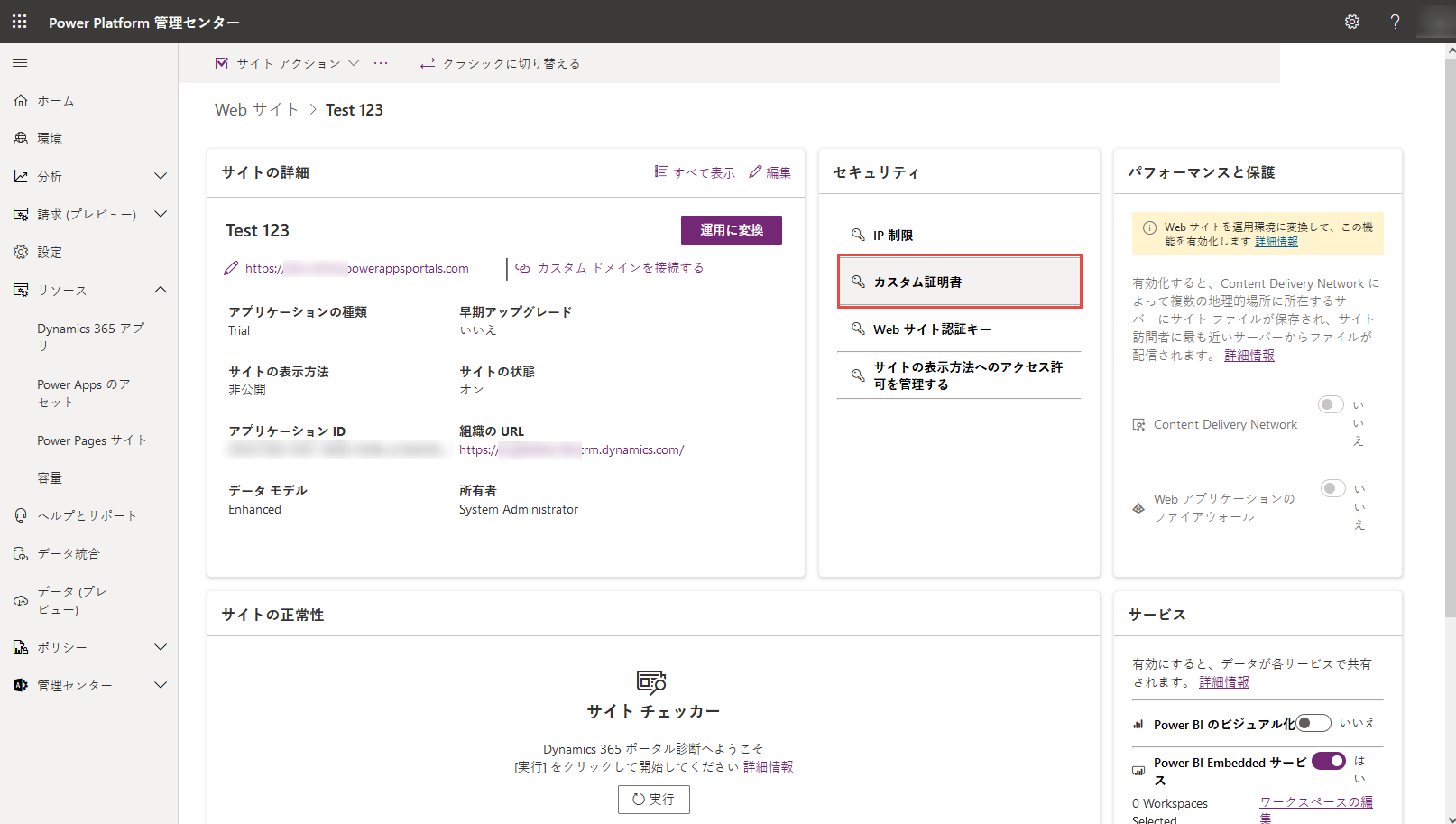Click 詳細情報 link in サービス card
1456x824 pixels.
coord(1224,682)
